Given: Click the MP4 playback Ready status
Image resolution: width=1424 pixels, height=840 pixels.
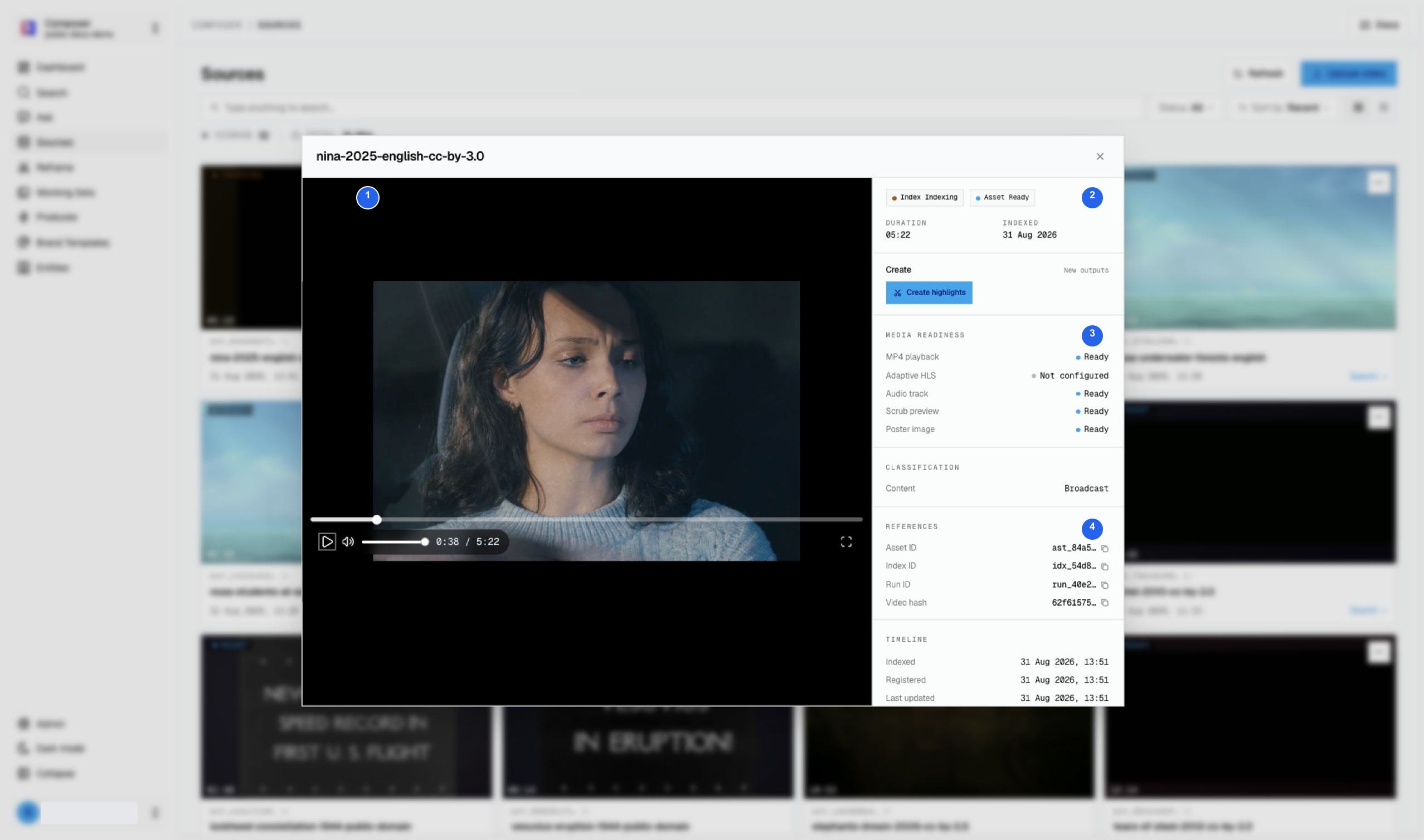Looking at the screenshot, I should 1092,356.
